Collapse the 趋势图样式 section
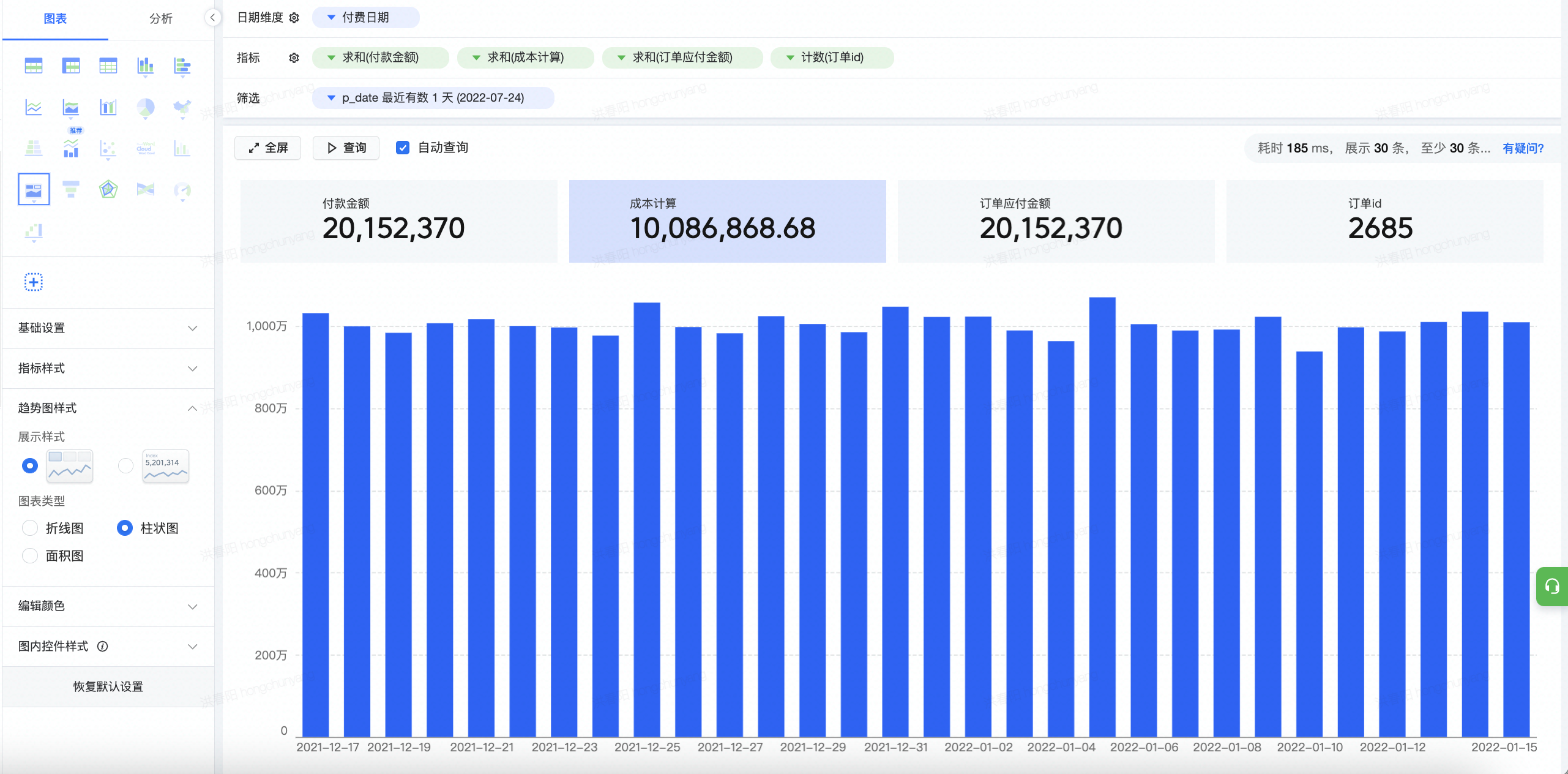The image size is (1568, 774). click(108, 408)
